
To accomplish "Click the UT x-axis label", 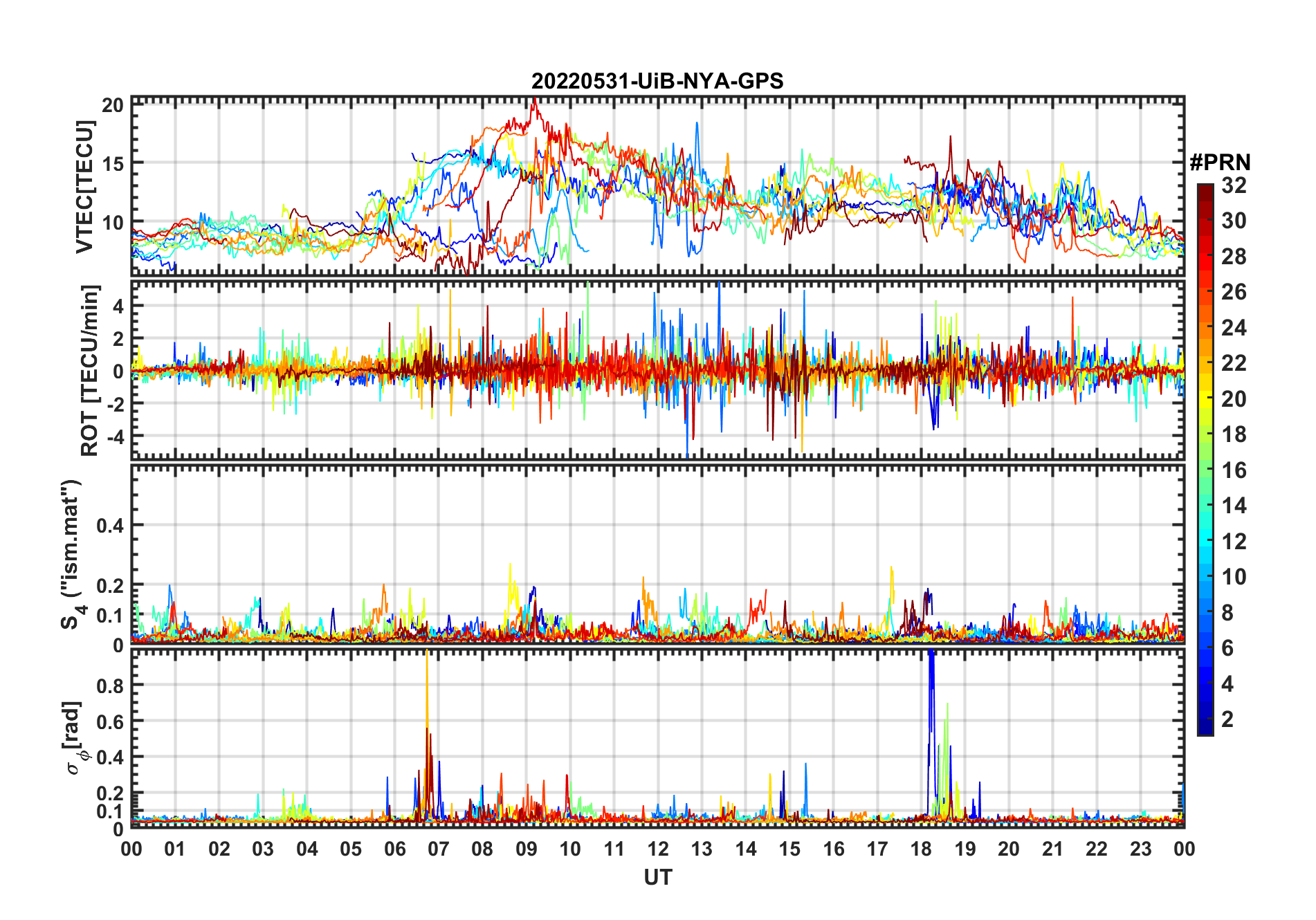I will (658, 877).
